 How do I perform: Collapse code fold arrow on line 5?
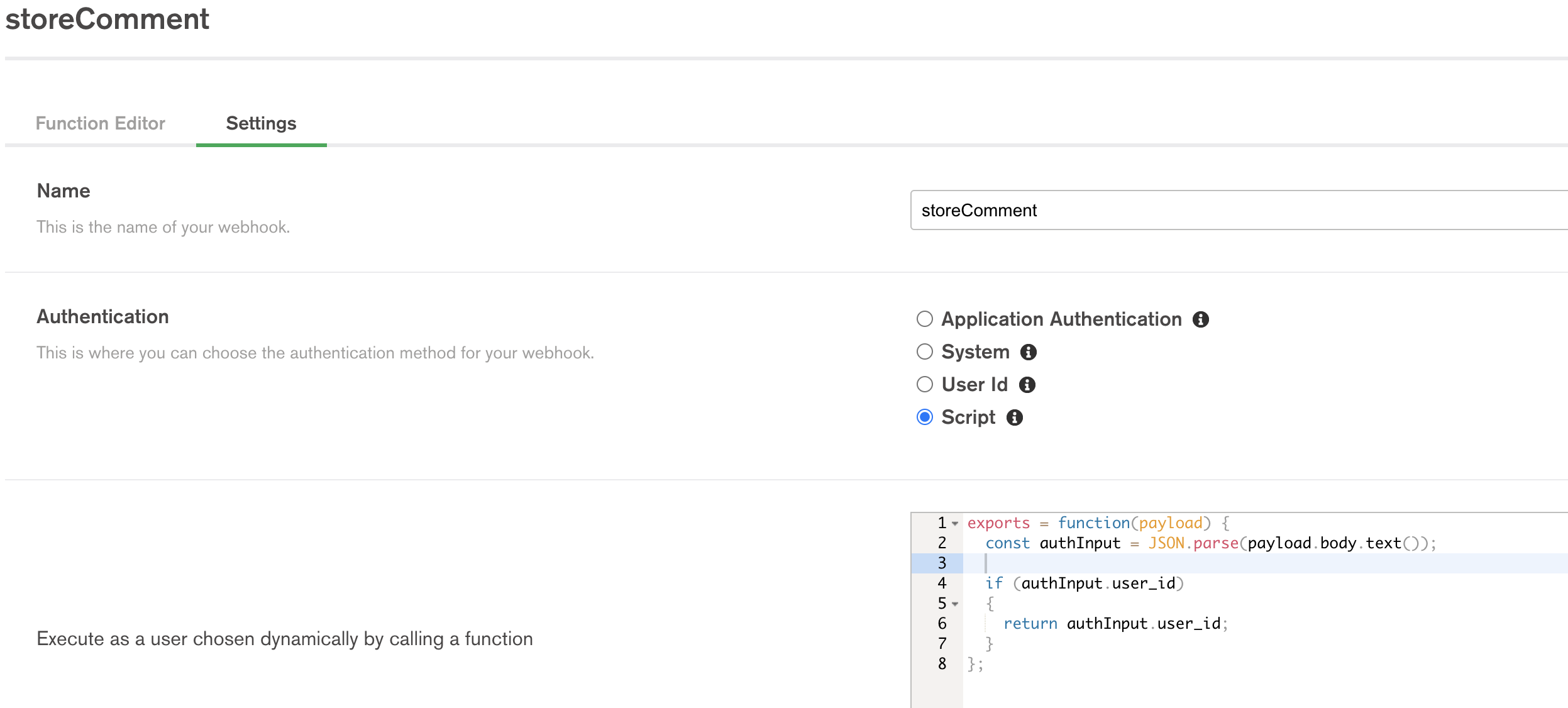[955, 604]
